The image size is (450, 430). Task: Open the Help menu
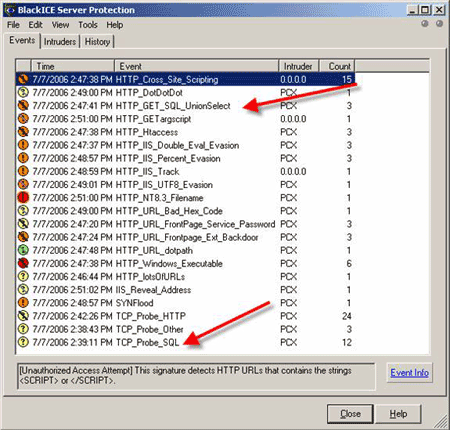[x=115, y=25]
